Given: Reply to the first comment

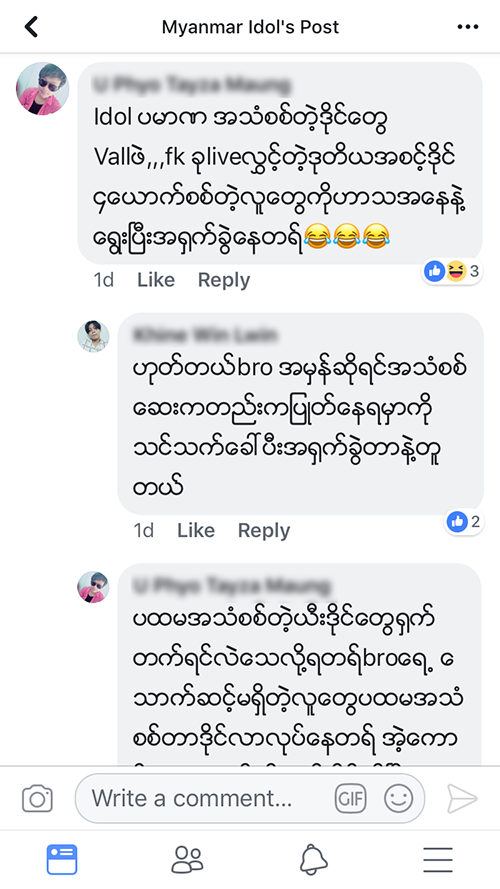Looking at the screenshot, I should (224, 280).
